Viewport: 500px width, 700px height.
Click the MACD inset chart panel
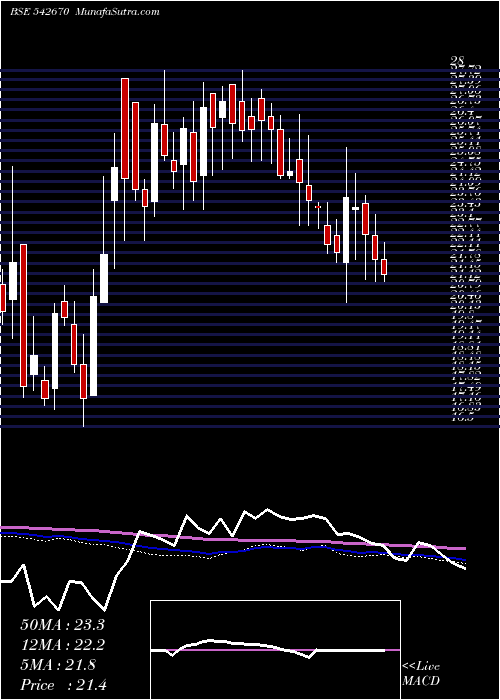[275, 650]
